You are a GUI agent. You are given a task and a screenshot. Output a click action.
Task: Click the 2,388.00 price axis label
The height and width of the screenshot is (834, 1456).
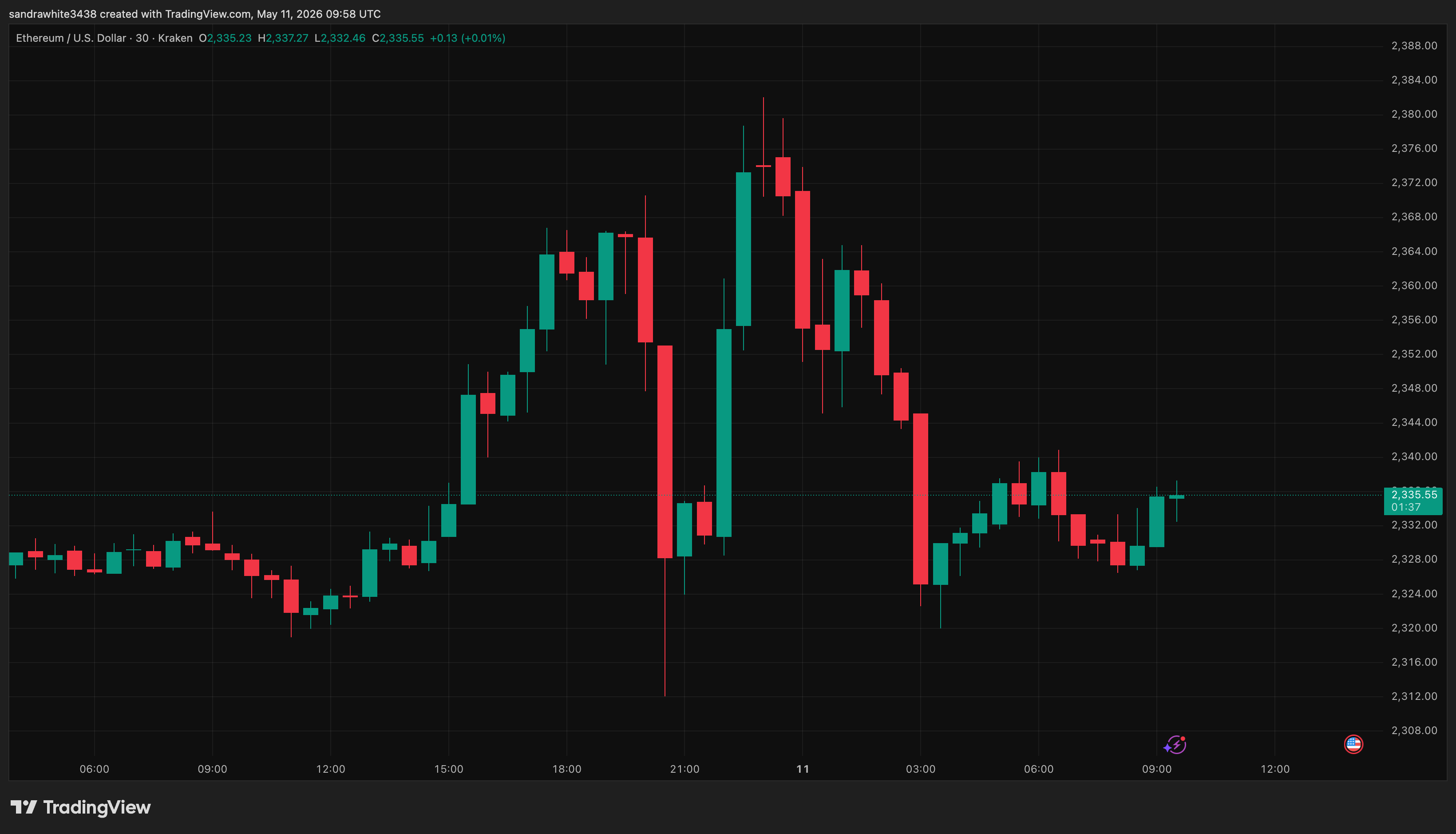(1414, 46)
